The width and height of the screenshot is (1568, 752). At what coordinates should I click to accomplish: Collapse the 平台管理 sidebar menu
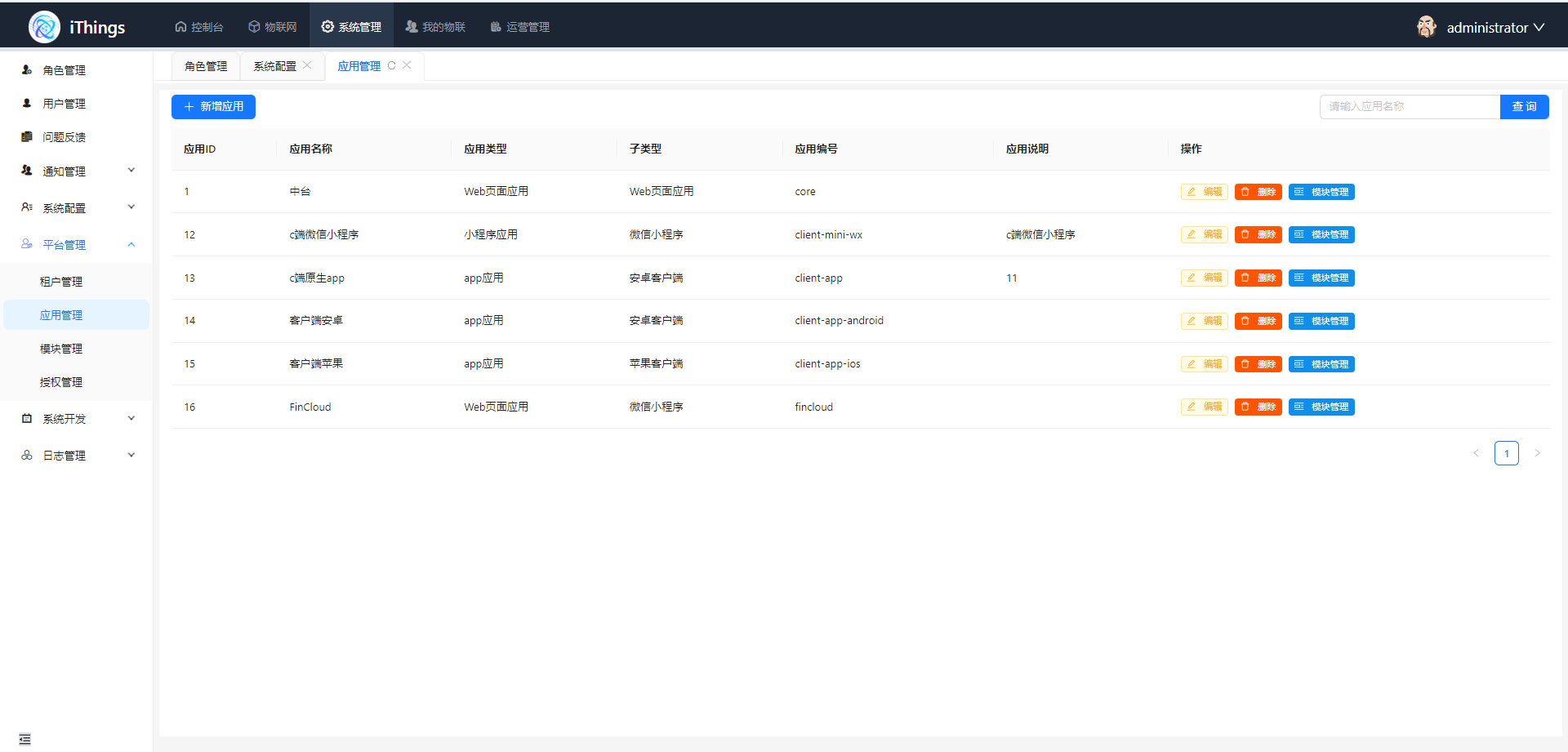(78, 245)
